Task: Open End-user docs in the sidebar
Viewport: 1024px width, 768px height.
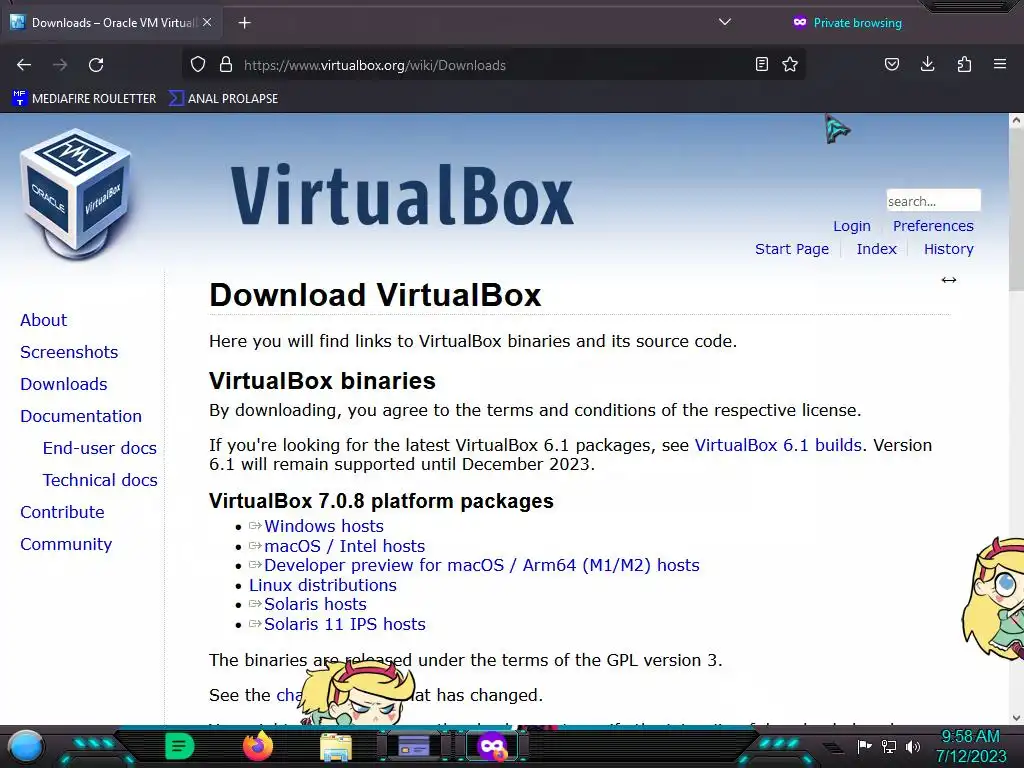Action: coord(100,448)
